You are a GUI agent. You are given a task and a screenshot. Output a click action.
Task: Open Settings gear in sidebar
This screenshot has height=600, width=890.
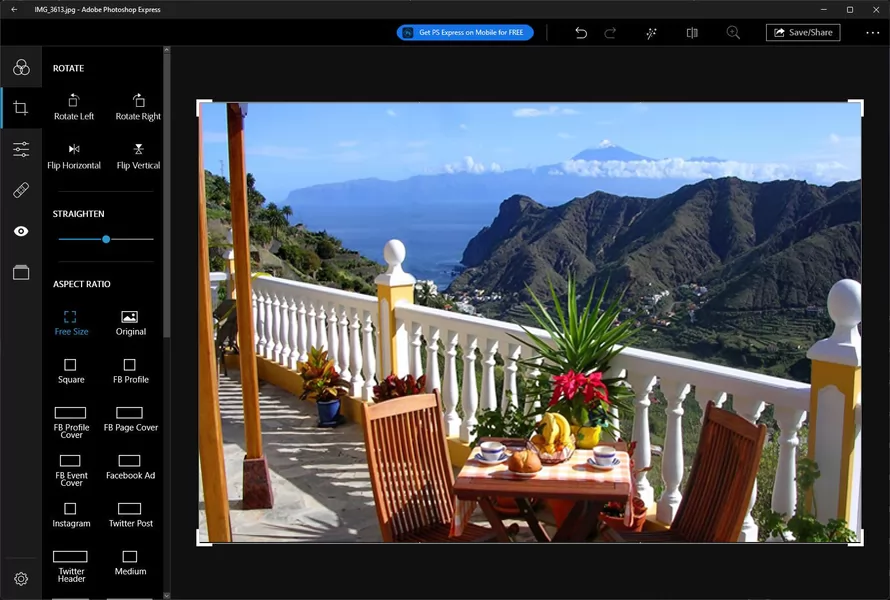[21, 578]
